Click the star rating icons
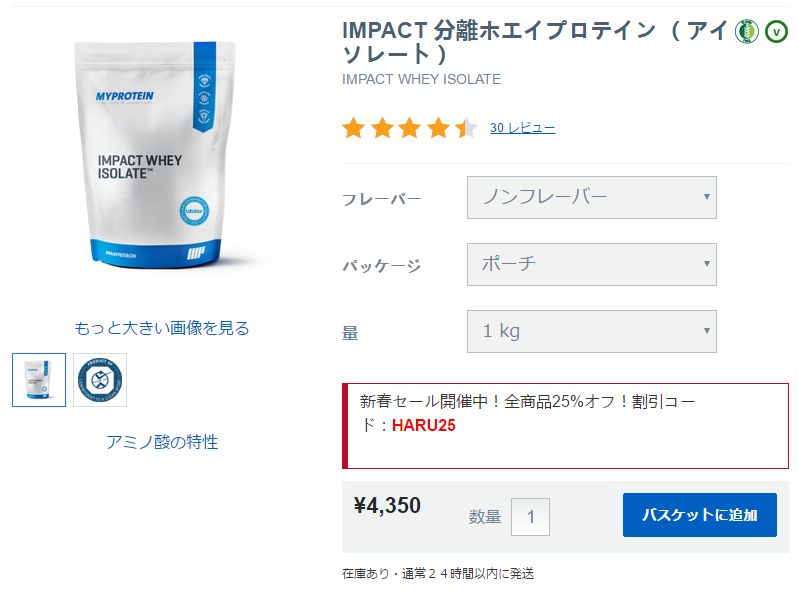 pyautogui.click(x=410, y=128)
